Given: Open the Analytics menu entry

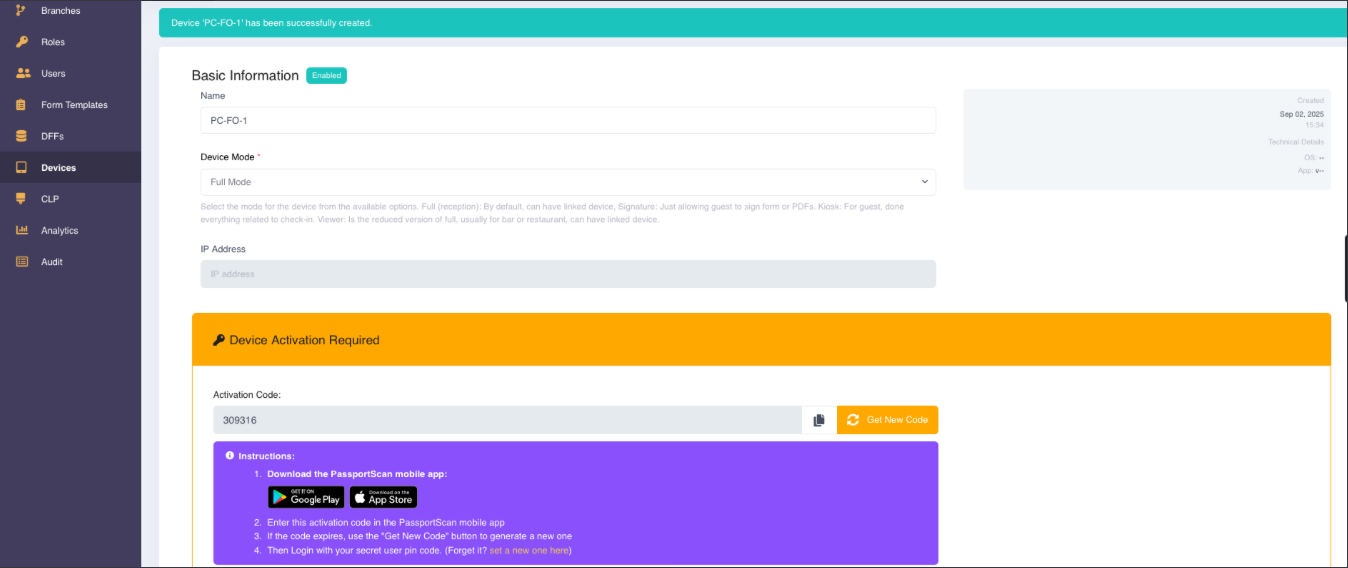Looking at the screenshot, I should (59, 230).
